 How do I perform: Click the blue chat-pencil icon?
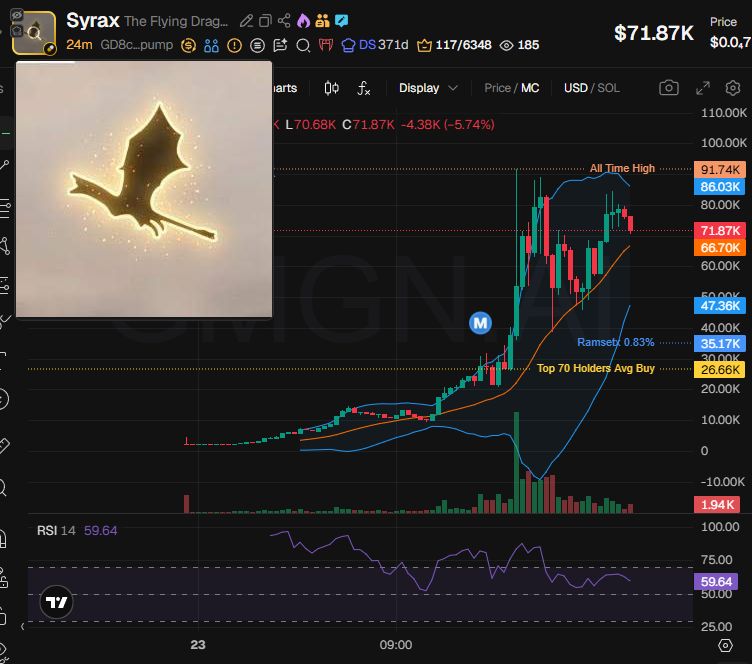tap(341, 21)
